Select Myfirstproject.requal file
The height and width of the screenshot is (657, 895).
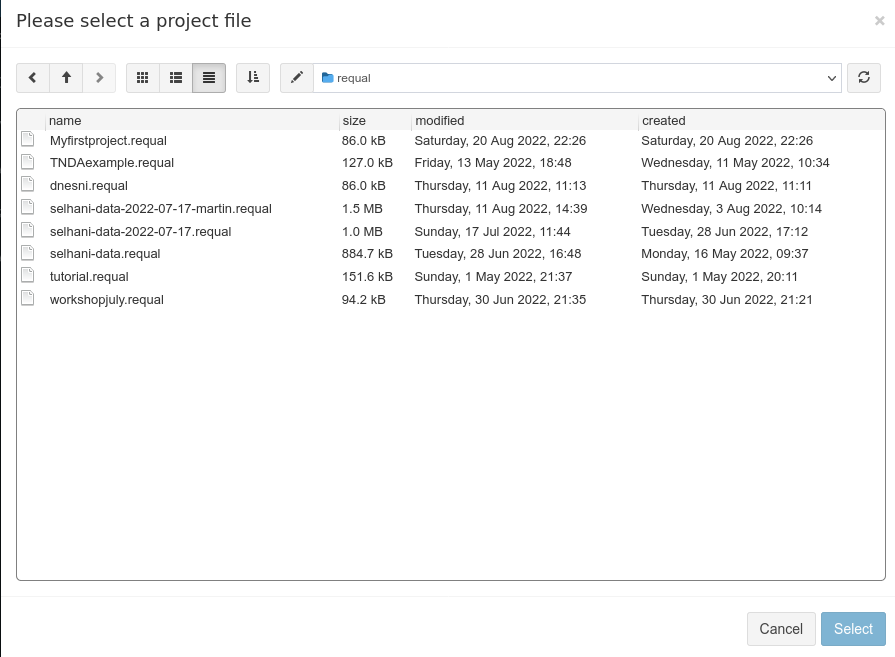click(108, 140)
